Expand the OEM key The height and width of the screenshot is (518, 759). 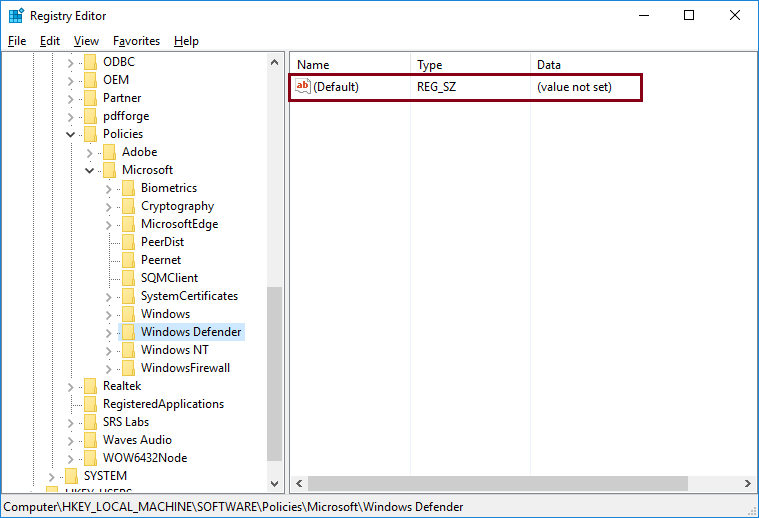70,81
